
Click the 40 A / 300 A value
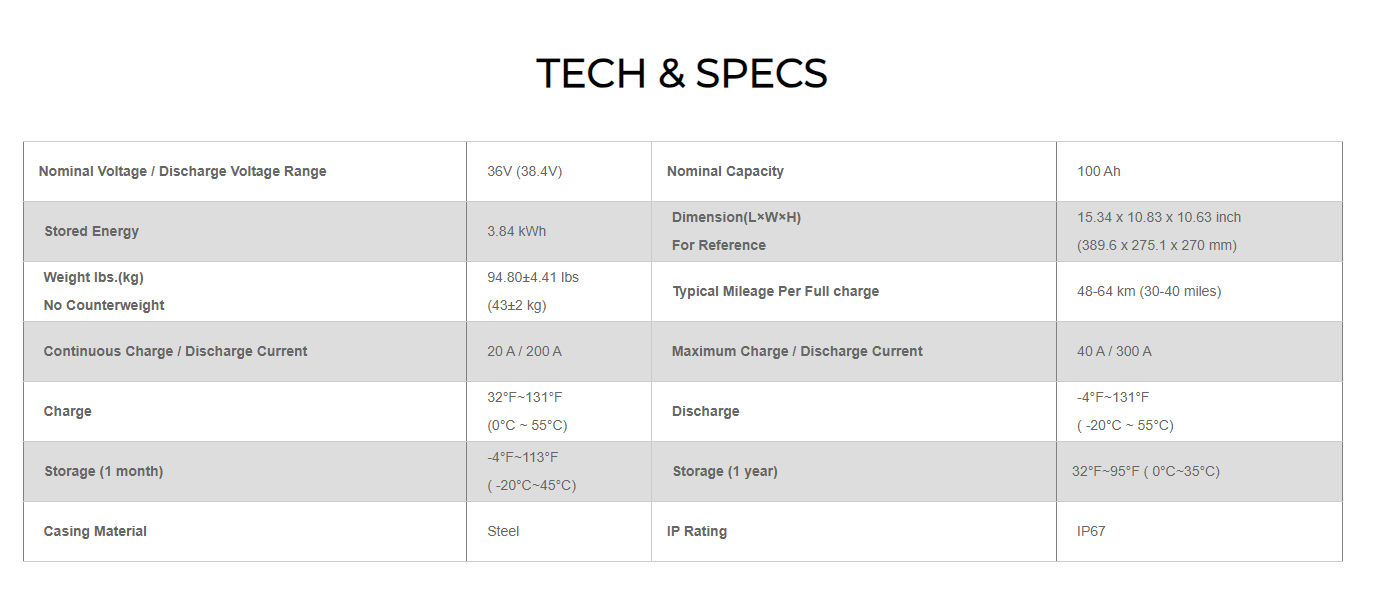tap(1114, 351)
